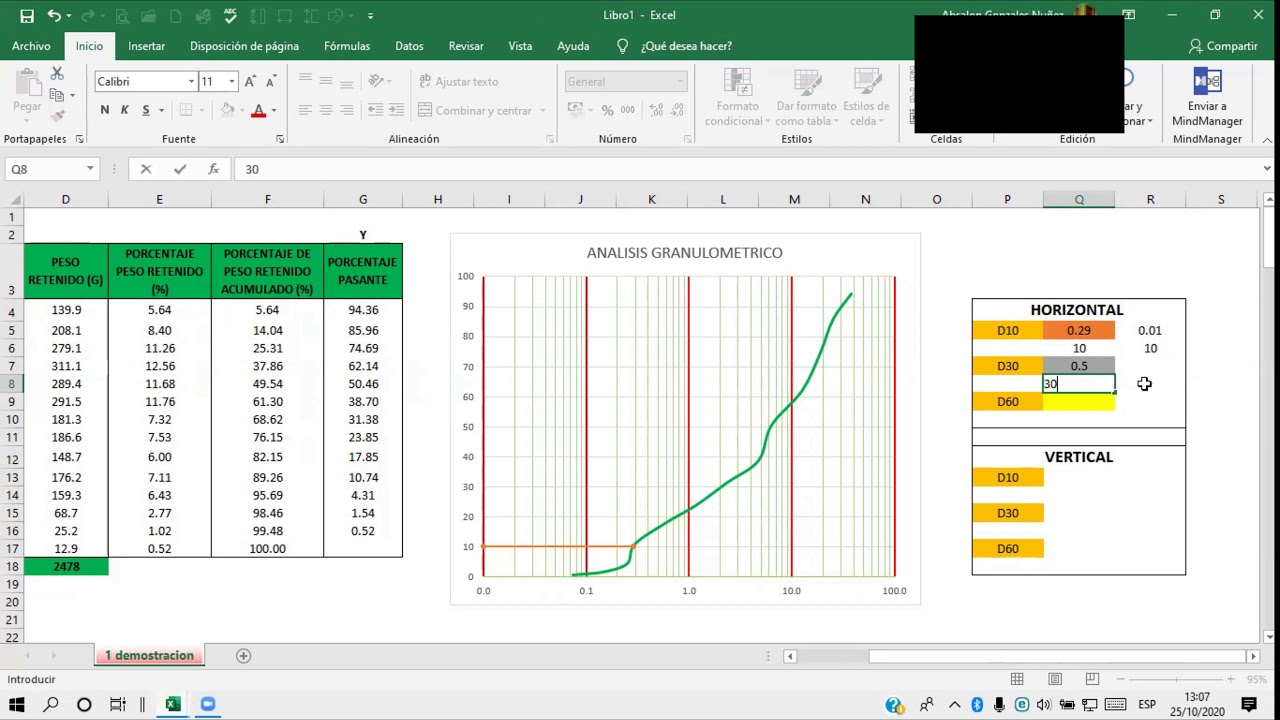Cancel the cell entry with X icon
Image resolution: width=1280 pixels, height=720 pixels.
(x=146, y=169)
